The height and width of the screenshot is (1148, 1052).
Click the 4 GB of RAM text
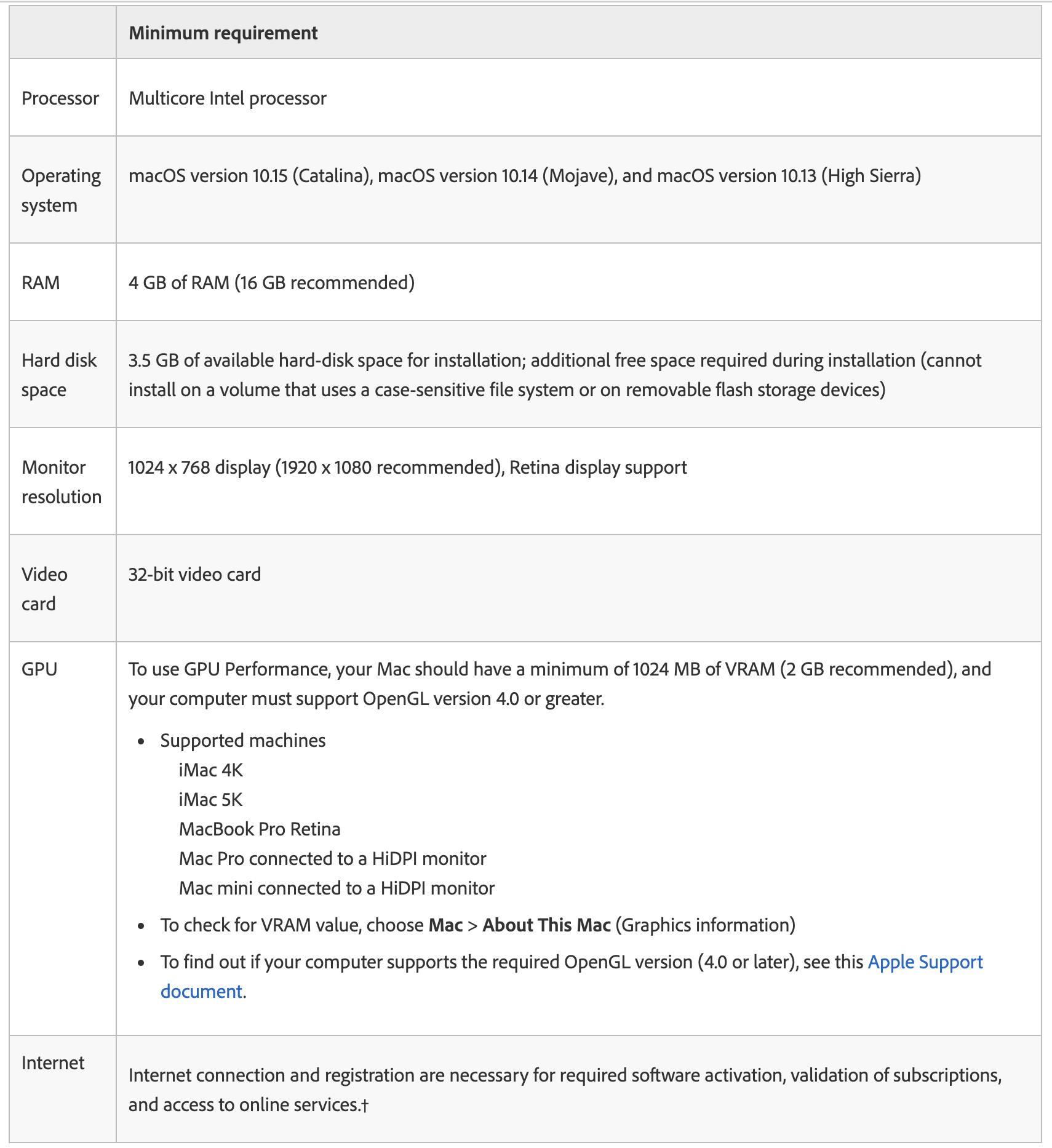(178, 283)
